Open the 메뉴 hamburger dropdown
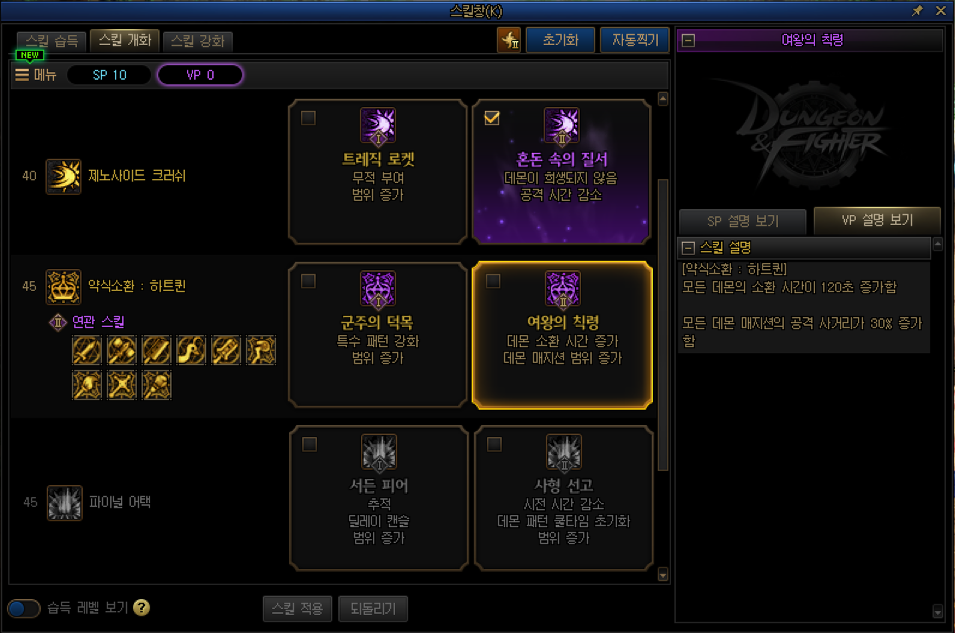The height and width of the screenshot is (633, 955). click(x=35, y=75)
